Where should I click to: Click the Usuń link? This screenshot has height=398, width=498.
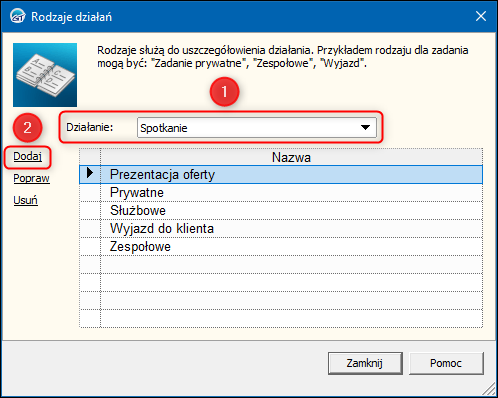click(25, 200)
